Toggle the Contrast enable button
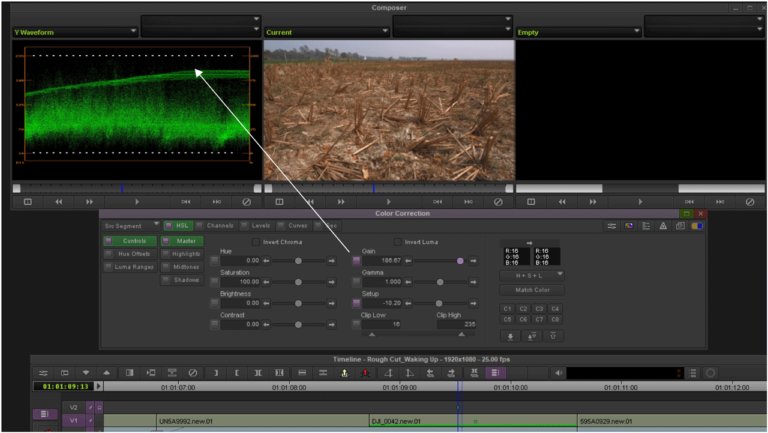Image resolution: width=768 pixels, height=433 pixels. pyautogui.click(x=215, y=324)
